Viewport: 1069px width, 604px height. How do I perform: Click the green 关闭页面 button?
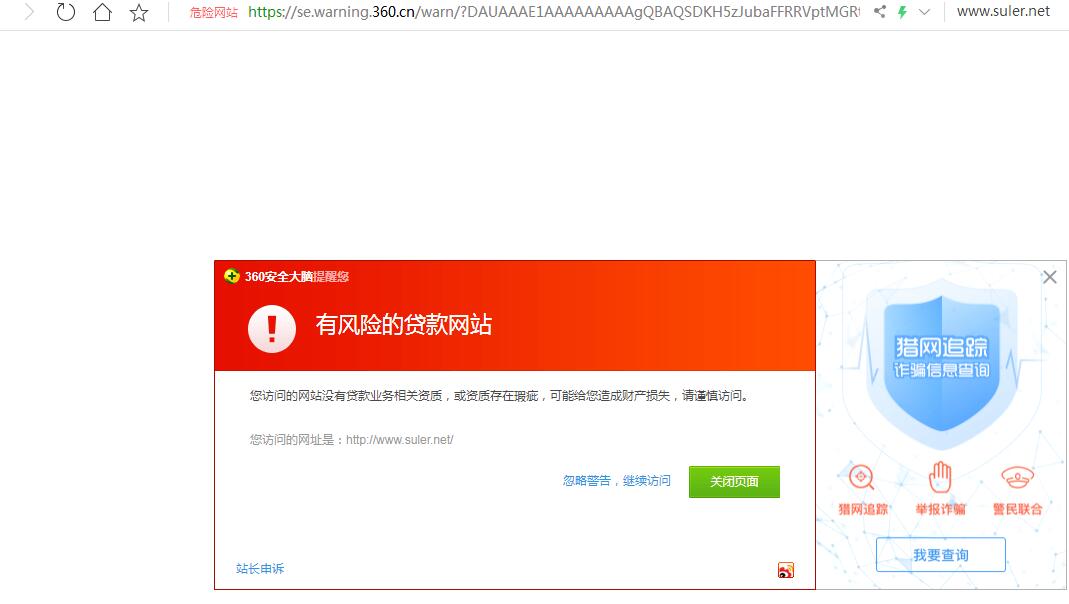[x=734, y=482]
